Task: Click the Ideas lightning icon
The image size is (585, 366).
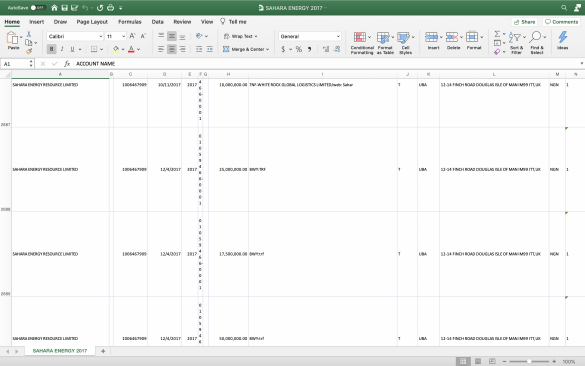Action: pos(563,37)
